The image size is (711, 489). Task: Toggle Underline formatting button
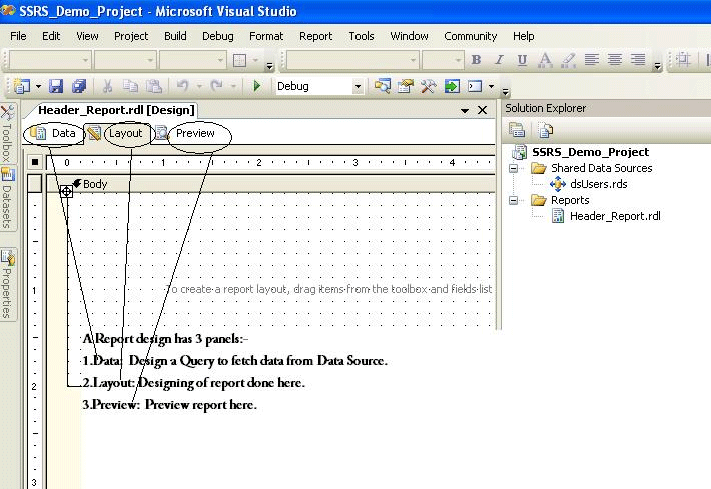point(522,59)
